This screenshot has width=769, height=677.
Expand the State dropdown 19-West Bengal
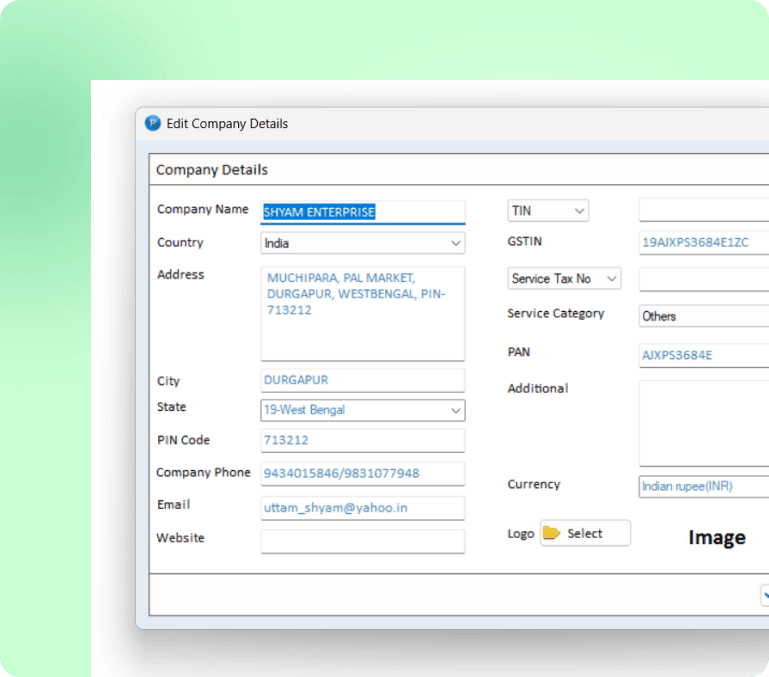pos(362,410)
